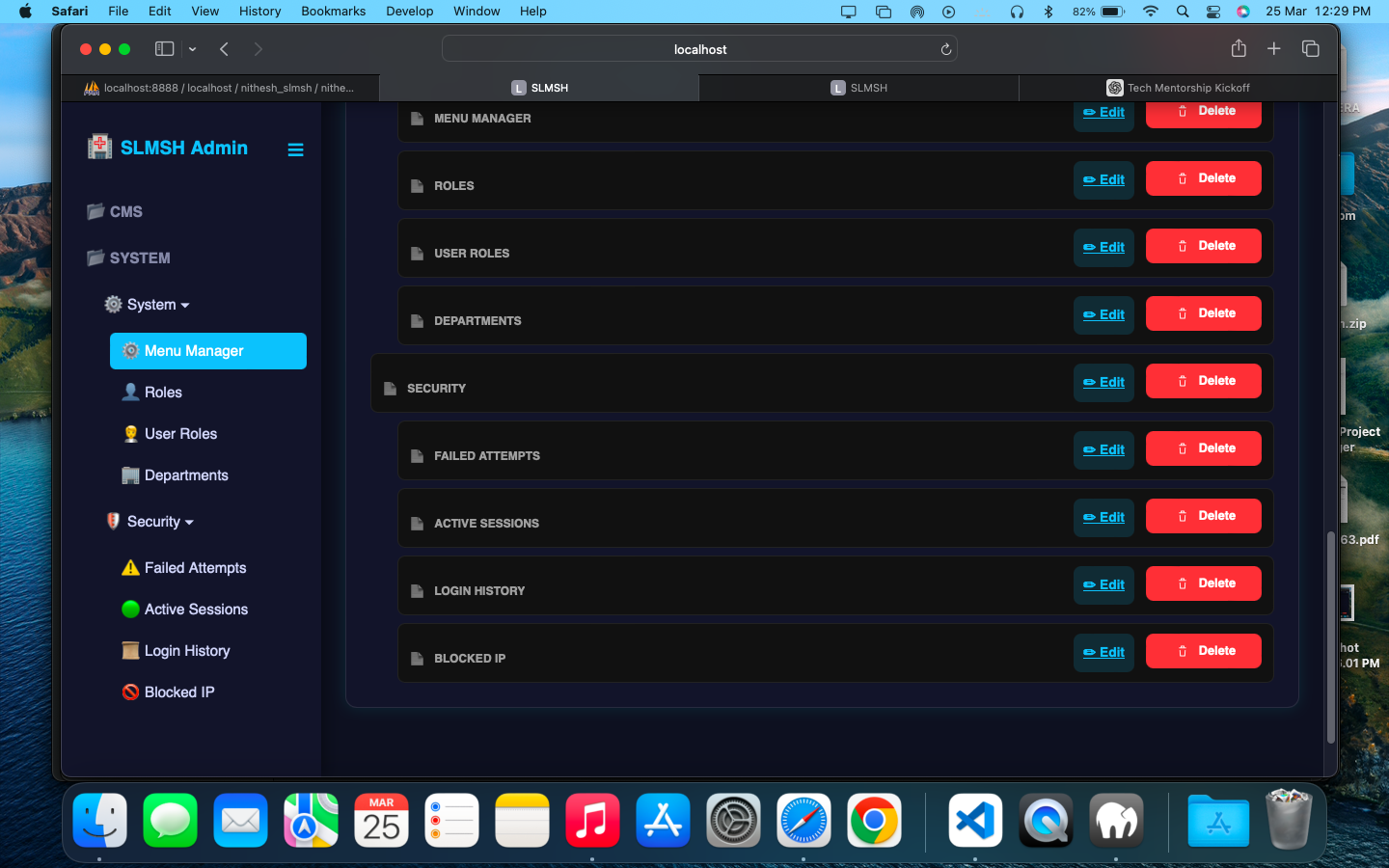1389x868 pixels.
Task: Select Menu Manager in sidebar
Action: pyautogui.click(x=208, y=351)
